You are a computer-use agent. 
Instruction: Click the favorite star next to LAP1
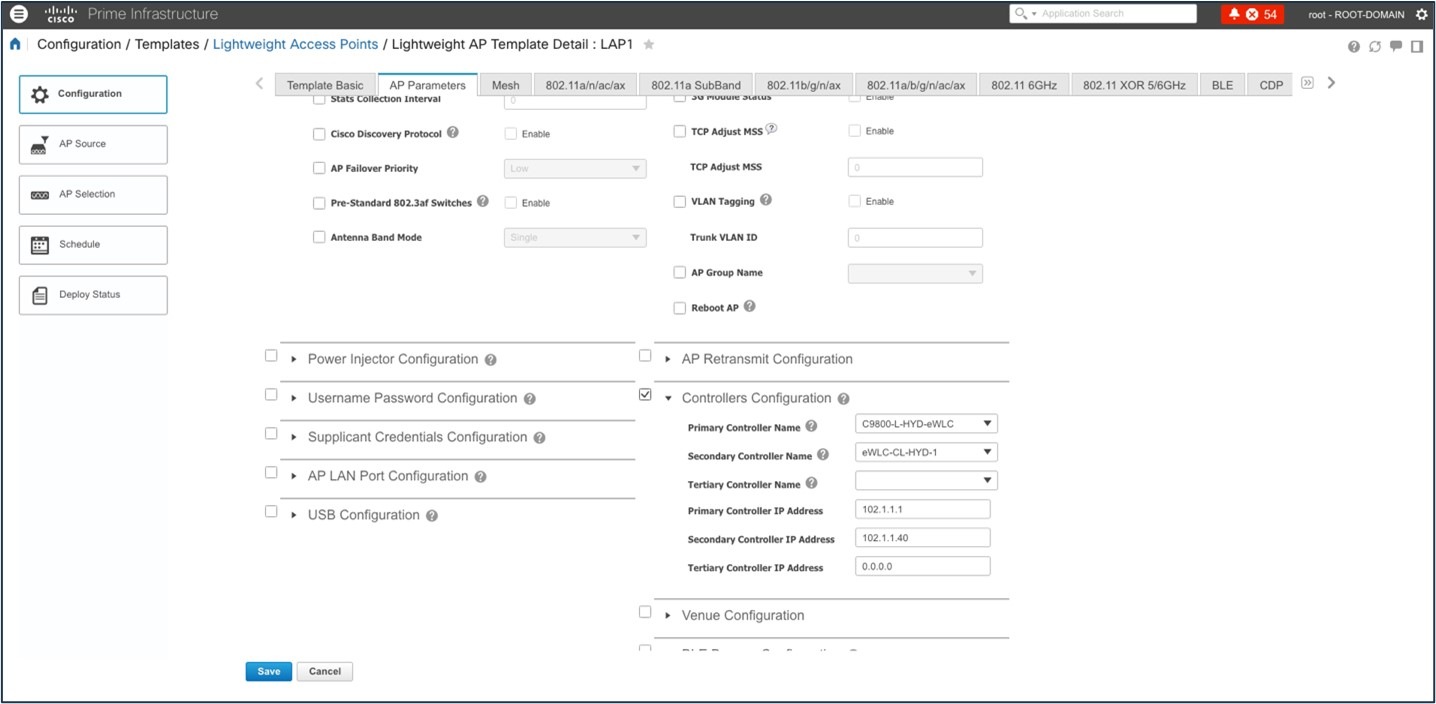650,44
